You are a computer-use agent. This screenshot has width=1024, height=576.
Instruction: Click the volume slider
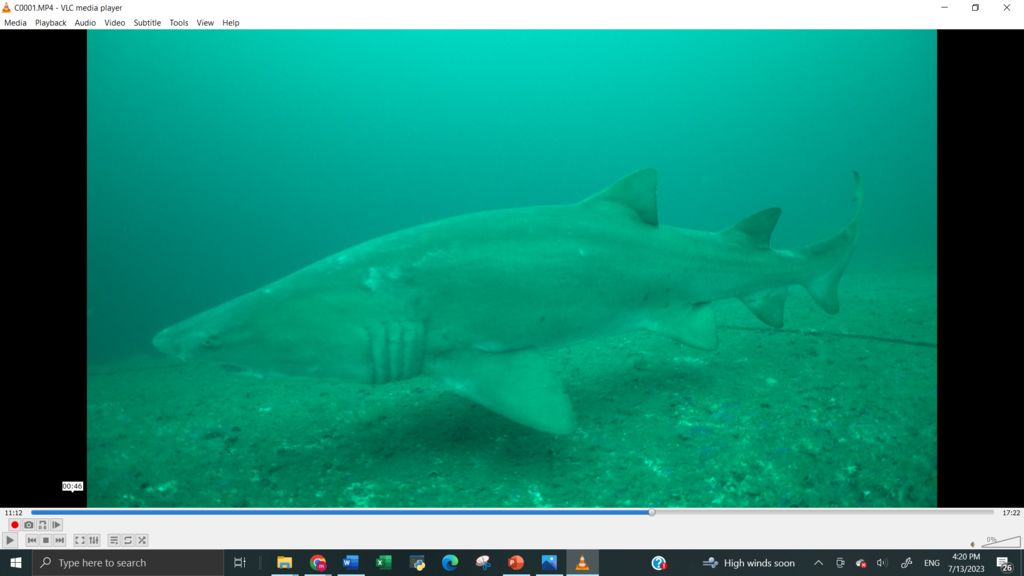click(1000, 542)
